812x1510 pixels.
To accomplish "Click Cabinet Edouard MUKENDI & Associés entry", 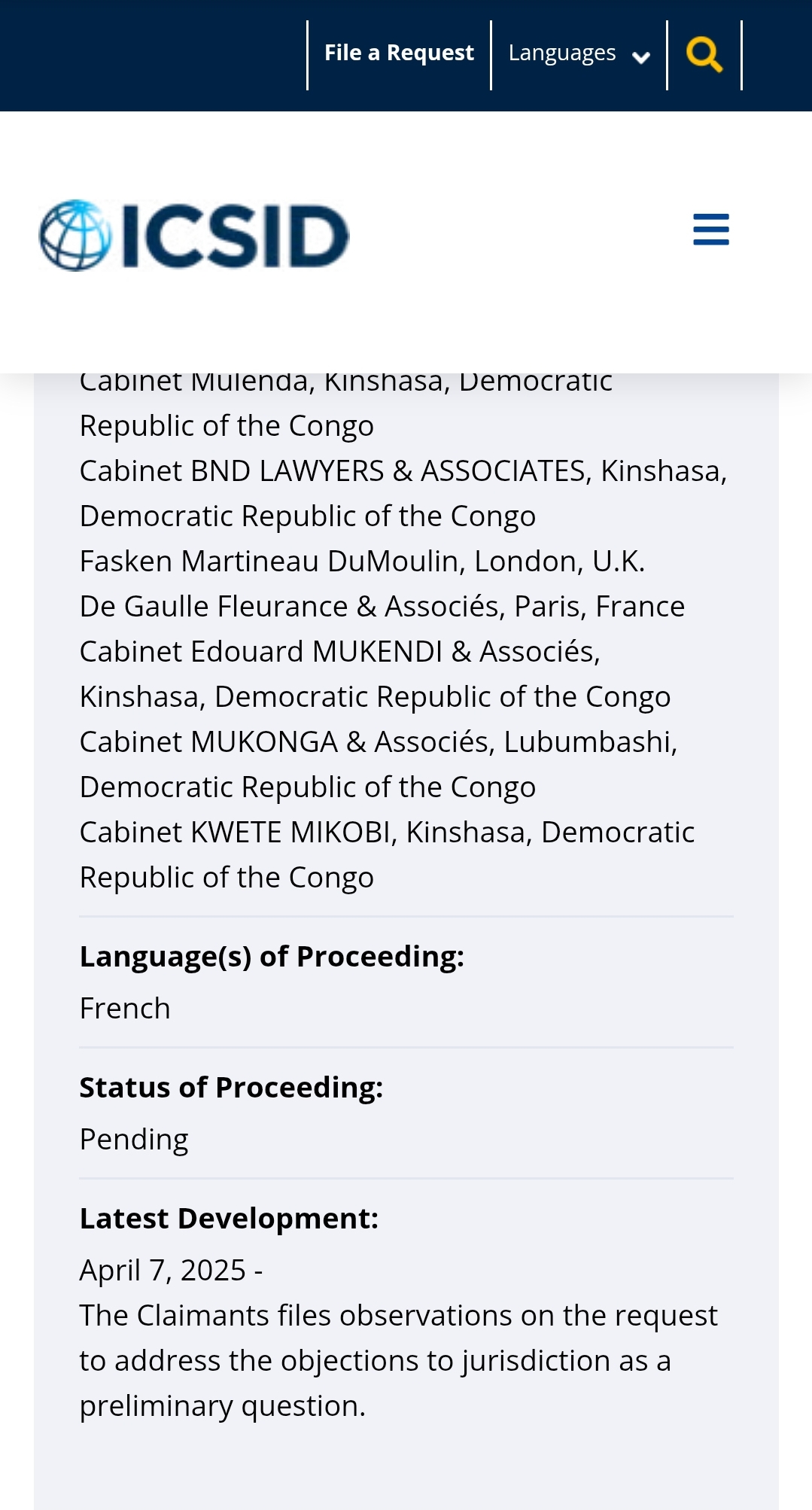I will [x=375, y=674].
